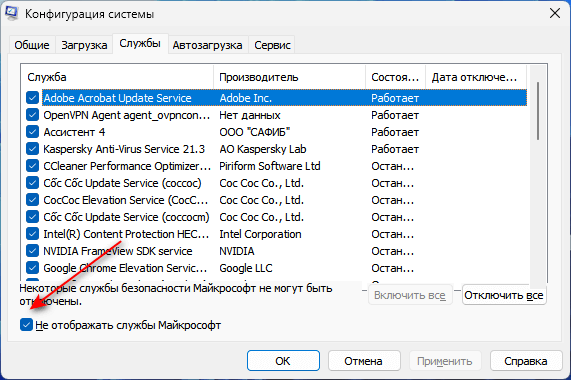Open the Загрузка tab

(84, 45)
